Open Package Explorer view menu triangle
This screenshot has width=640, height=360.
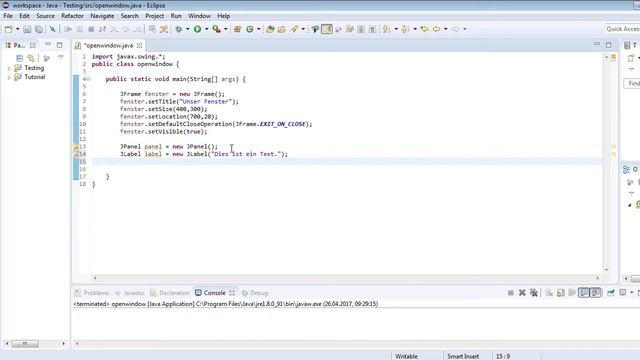click(x=61, y=57)
